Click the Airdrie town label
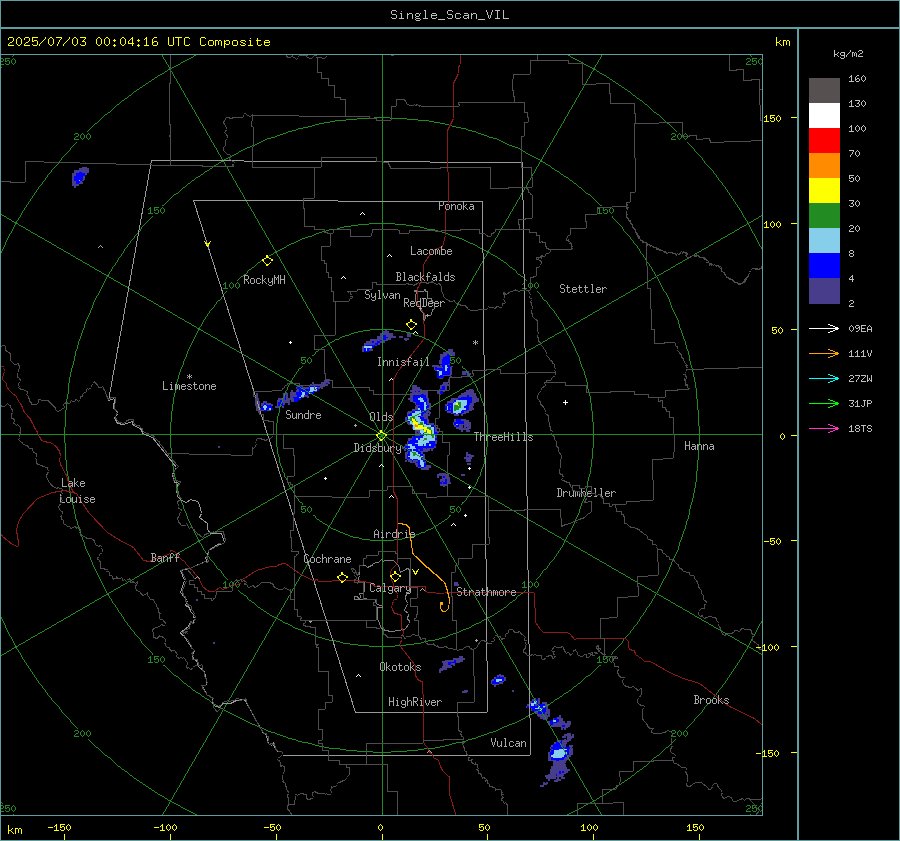Image resolution: width=900 pixels, height=841 pixels. 394,534
